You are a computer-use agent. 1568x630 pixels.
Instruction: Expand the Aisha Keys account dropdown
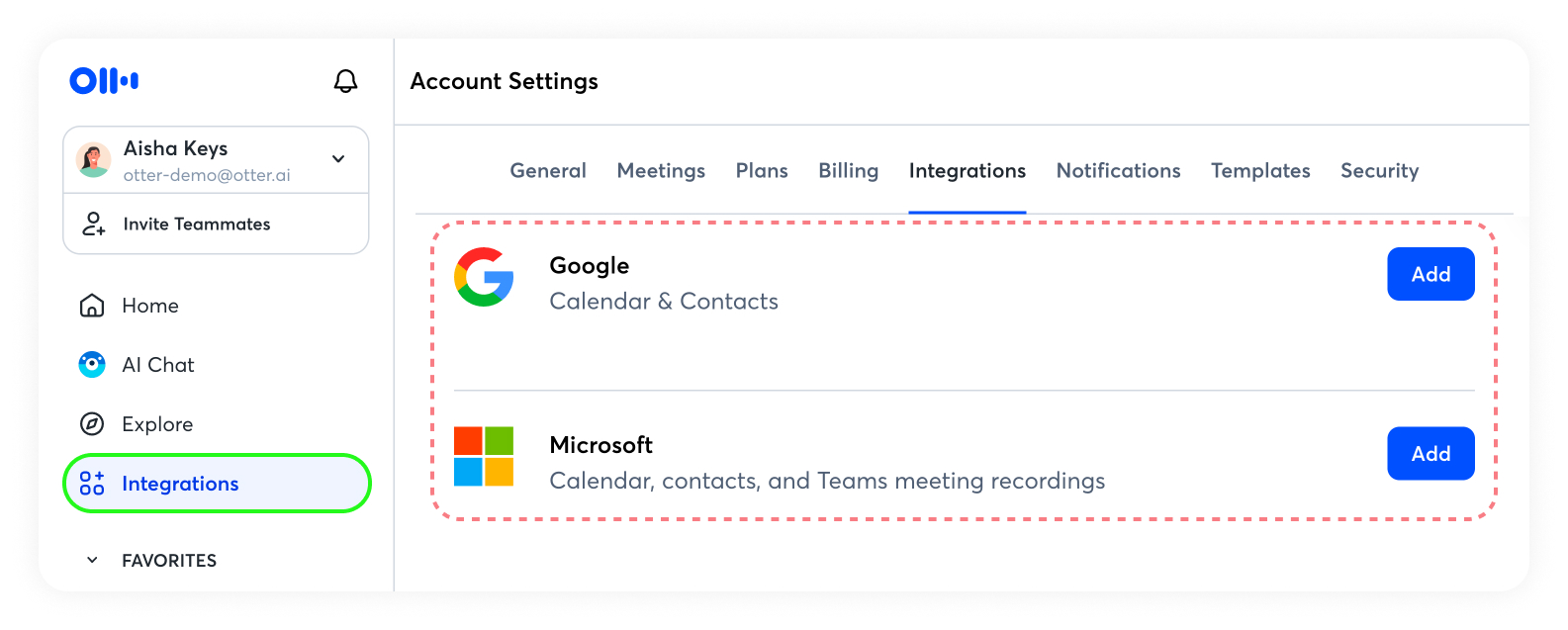pyautogui.click(x=338, y=159)
